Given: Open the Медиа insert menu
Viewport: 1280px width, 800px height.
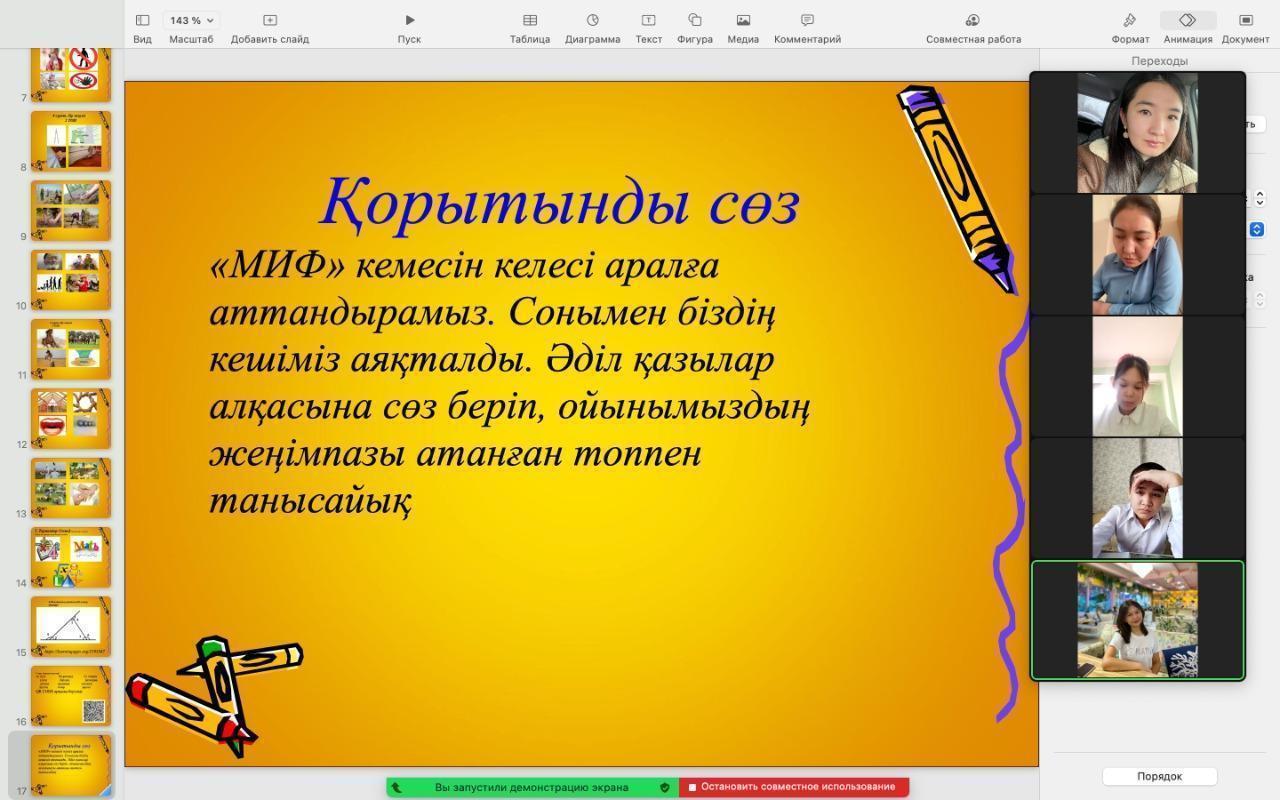Looking at the screenshot, I should tap(743, 20).
